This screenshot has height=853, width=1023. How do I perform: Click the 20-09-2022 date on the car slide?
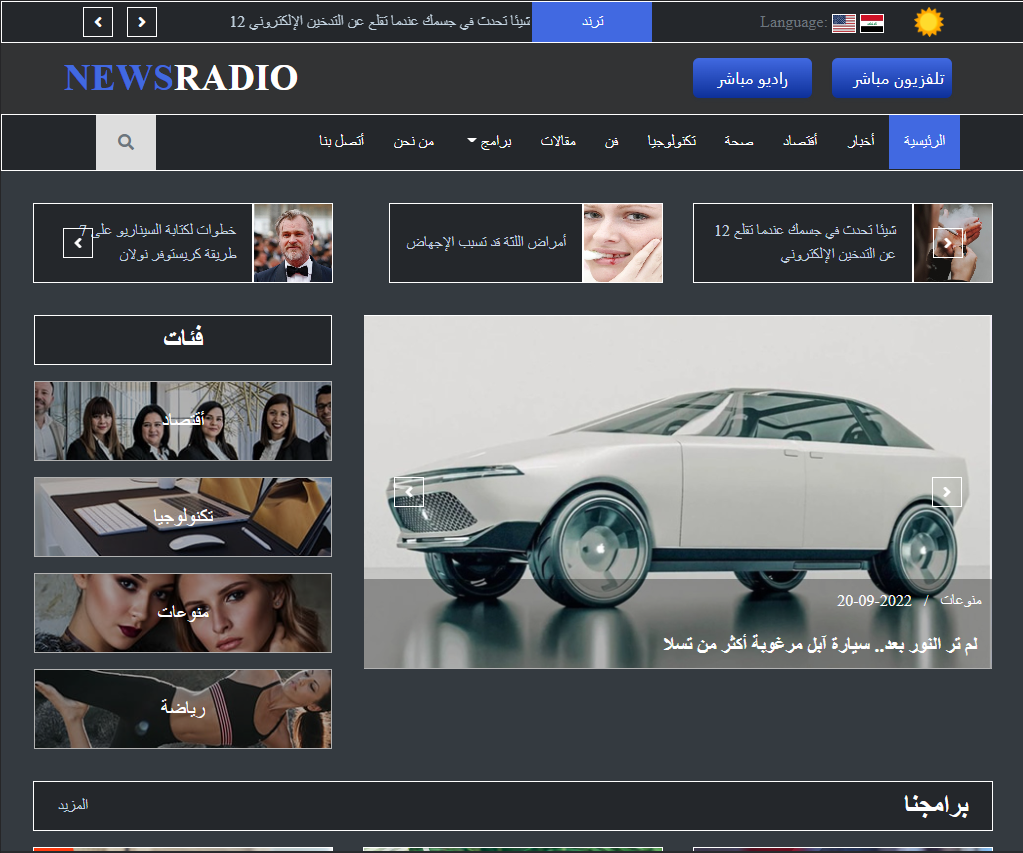click(x=874, y=600)
